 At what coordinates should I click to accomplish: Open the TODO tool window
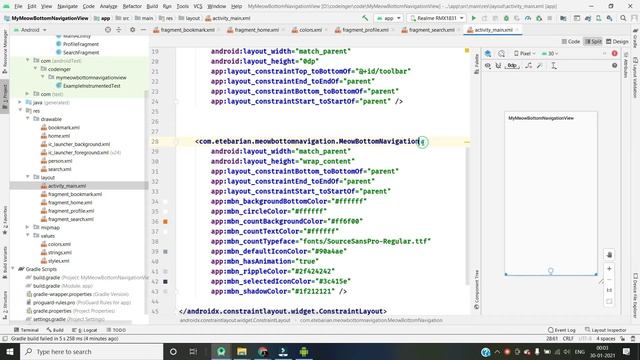coord(116,330)
